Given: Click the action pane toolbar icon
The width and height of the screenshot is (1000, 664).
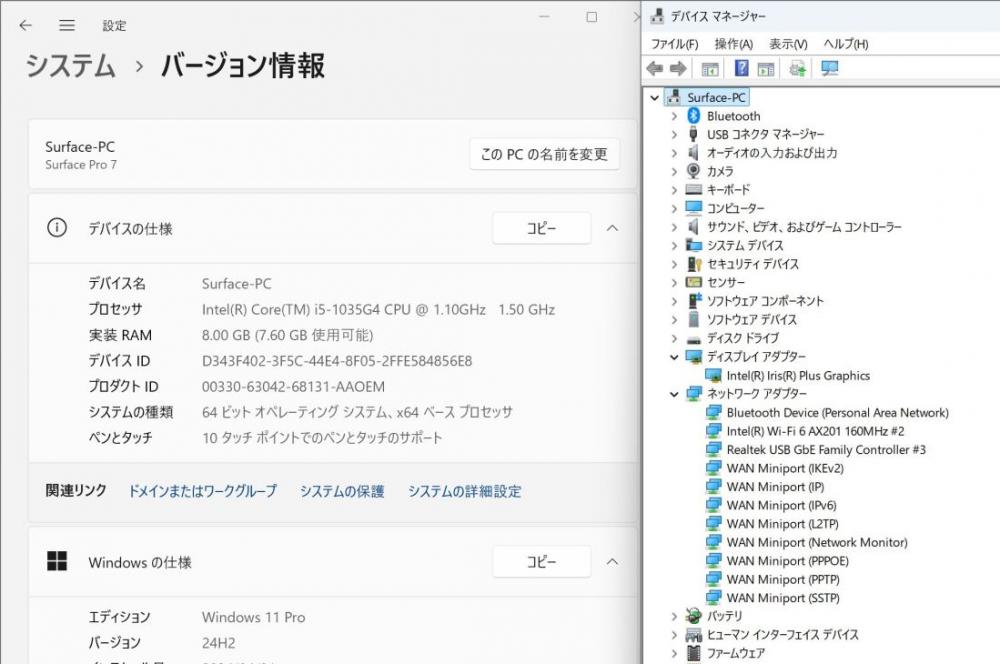Looking at the screenshot, I should (x=765, y=68).
